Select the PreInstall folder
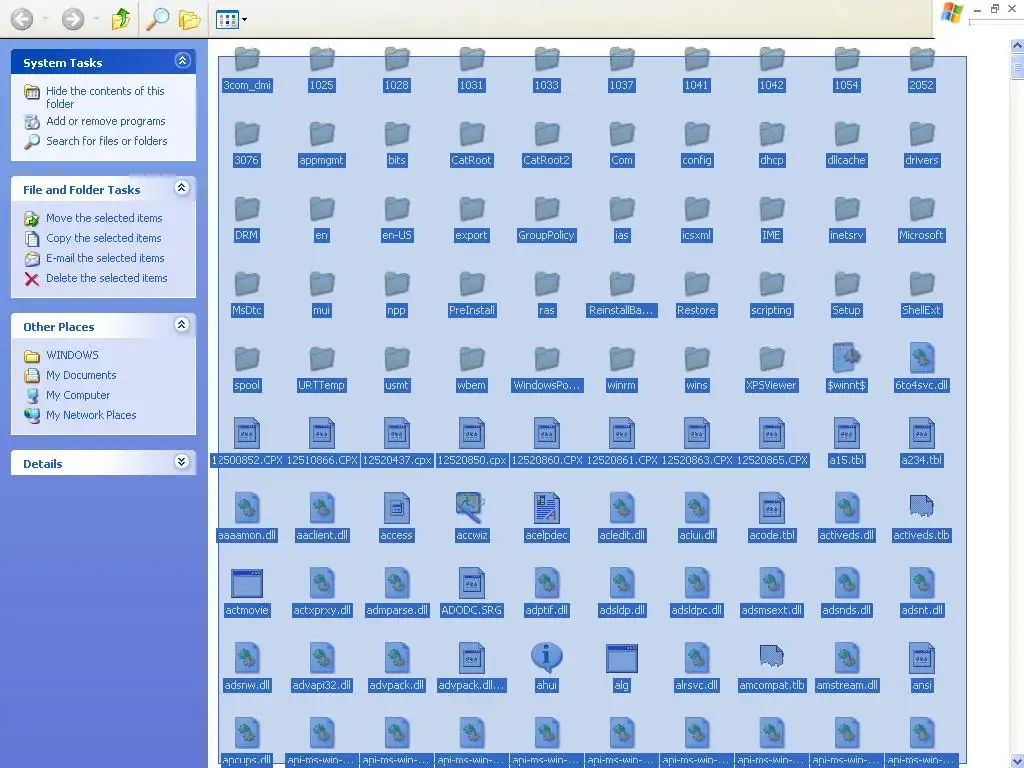Screen dimensions: 1024x768 (x=472, y=295)
